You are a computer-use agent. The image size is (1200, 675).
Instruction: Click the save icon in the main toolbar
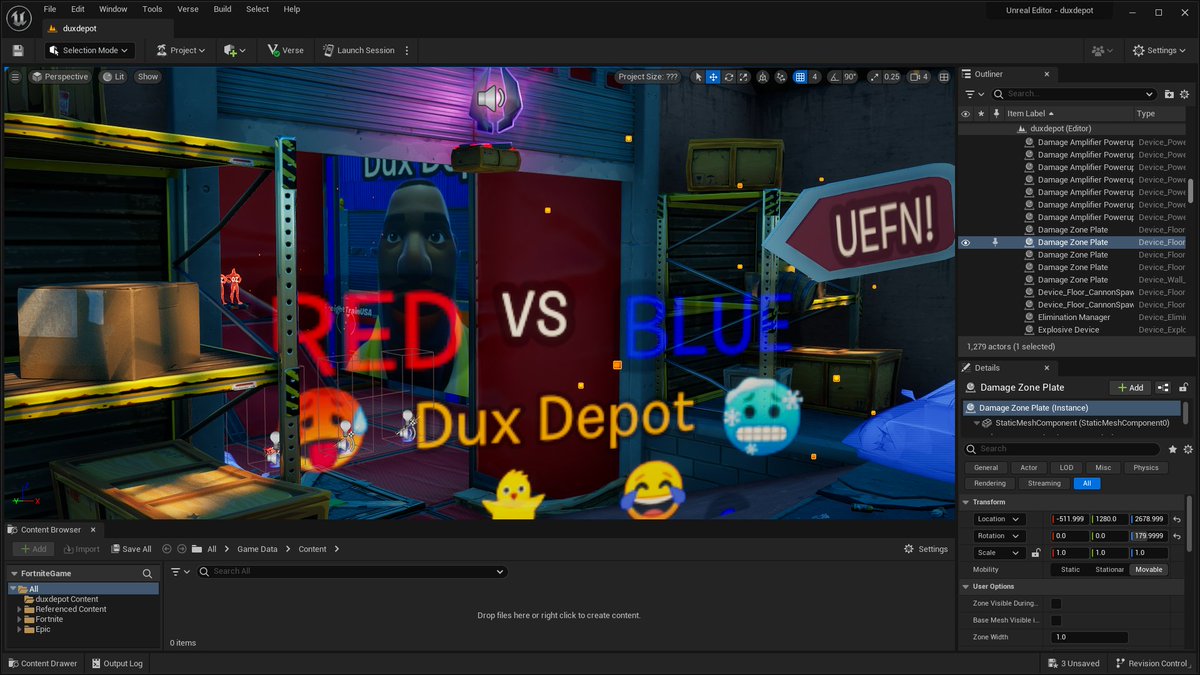pyautogui.click(x=18, y=50)
